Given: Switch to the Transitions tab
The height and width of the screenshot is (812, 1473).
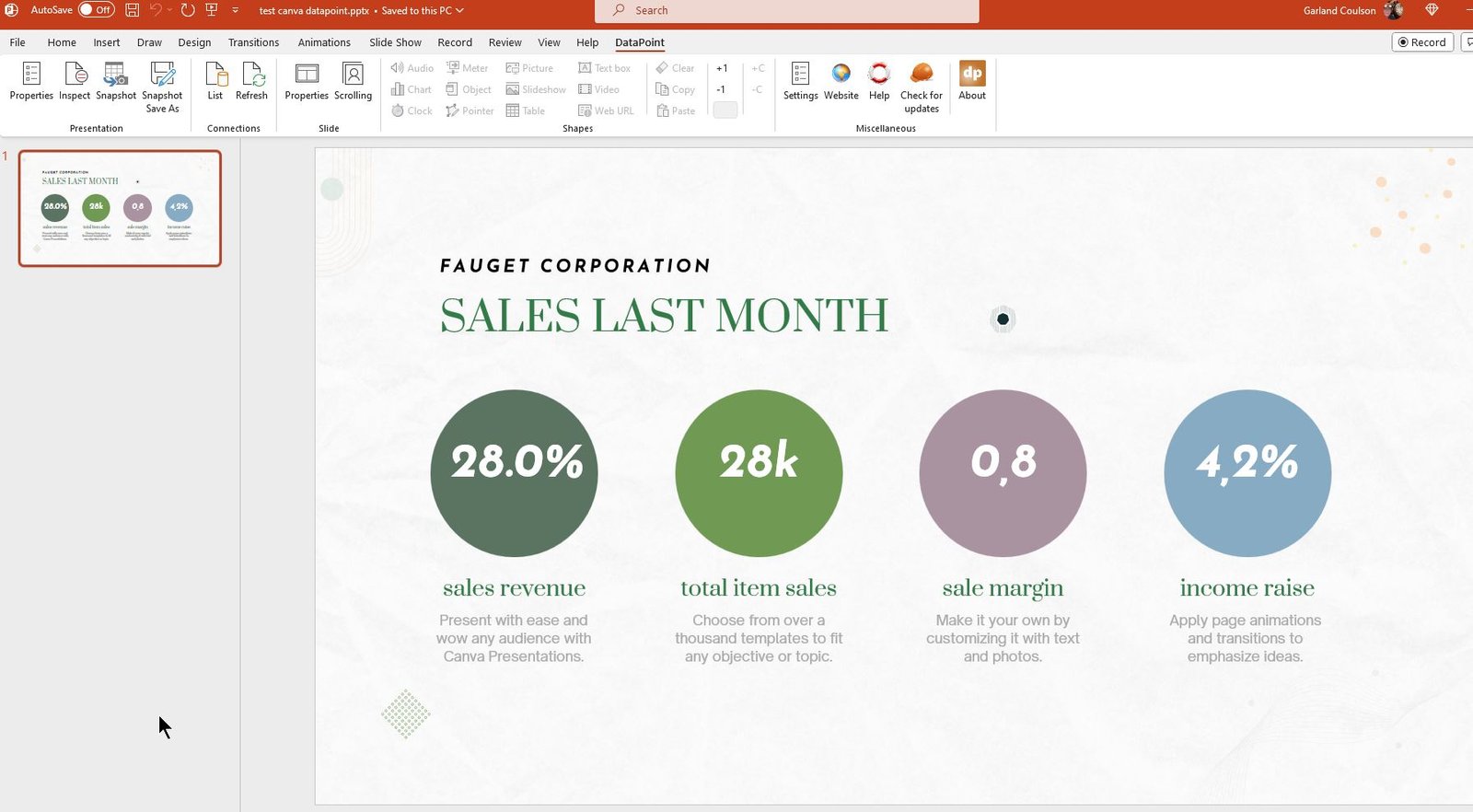Looking at the screenshot, I should coord(253,42).
